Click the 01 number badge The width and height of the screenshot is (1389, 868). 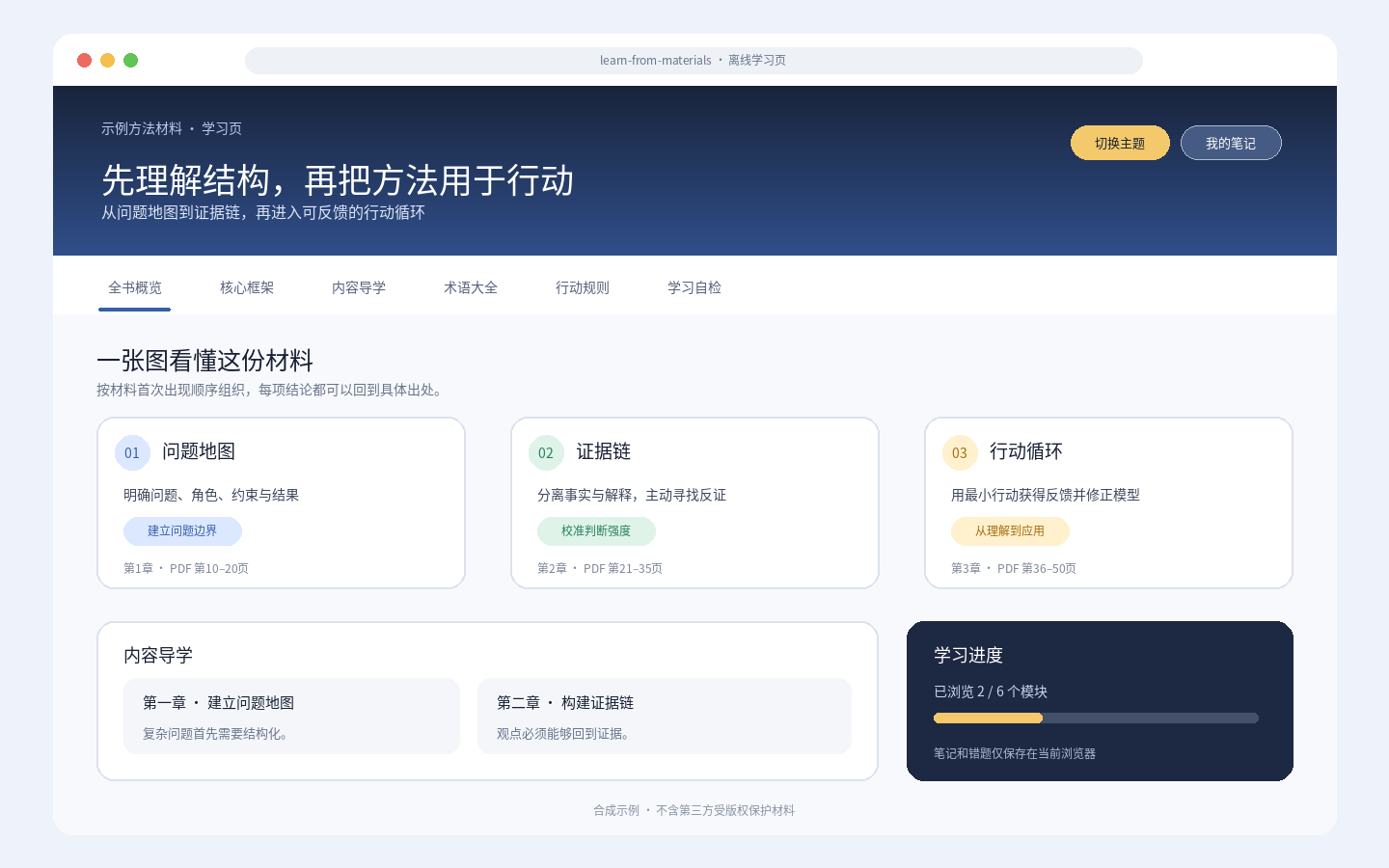tap(132, 452)
